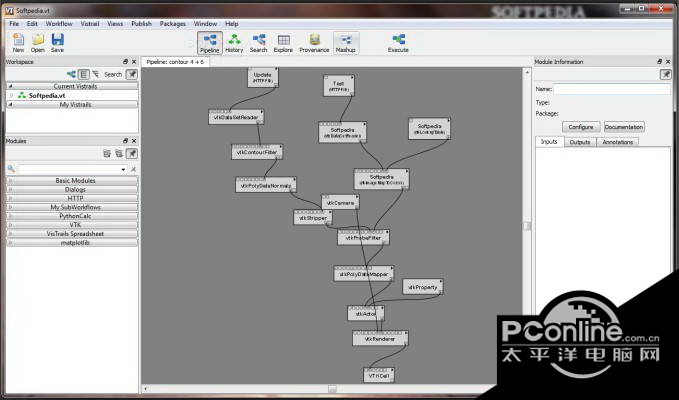Open the module search dropdown arrow
This screenshot has height=400, width=679.
(x=123, y=169)
